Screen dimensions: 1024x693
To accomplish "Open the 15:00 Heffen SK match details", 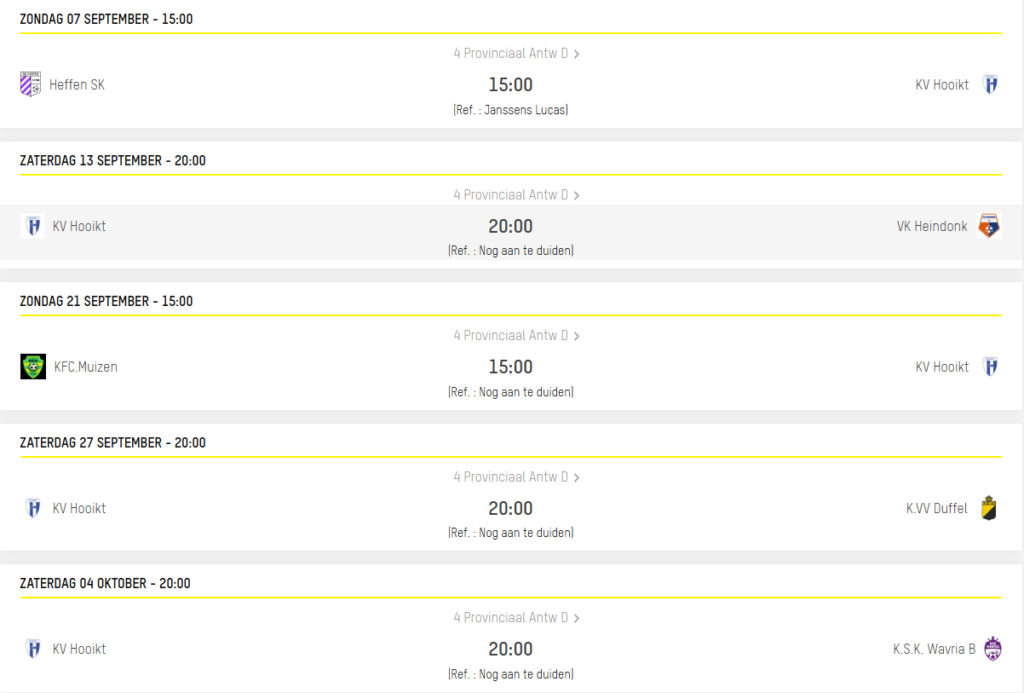I will coord(511,84).
